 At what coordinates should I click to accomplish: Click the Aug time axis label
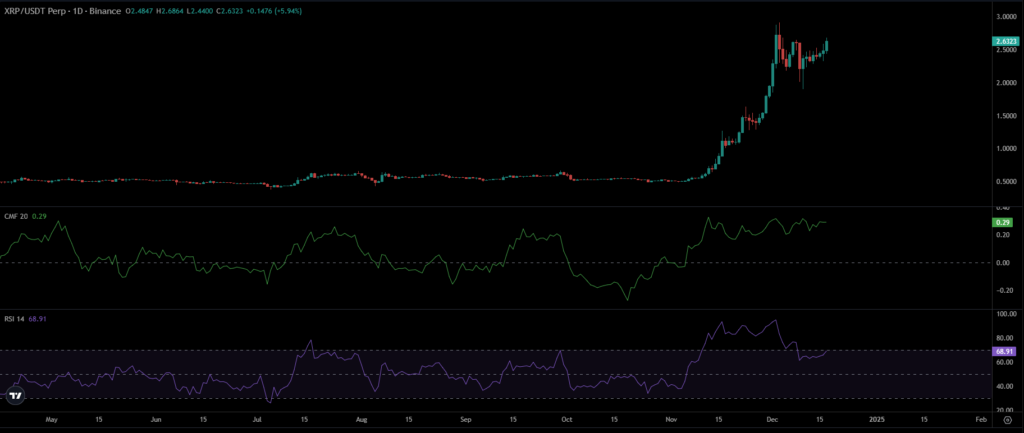click(363, 418)
